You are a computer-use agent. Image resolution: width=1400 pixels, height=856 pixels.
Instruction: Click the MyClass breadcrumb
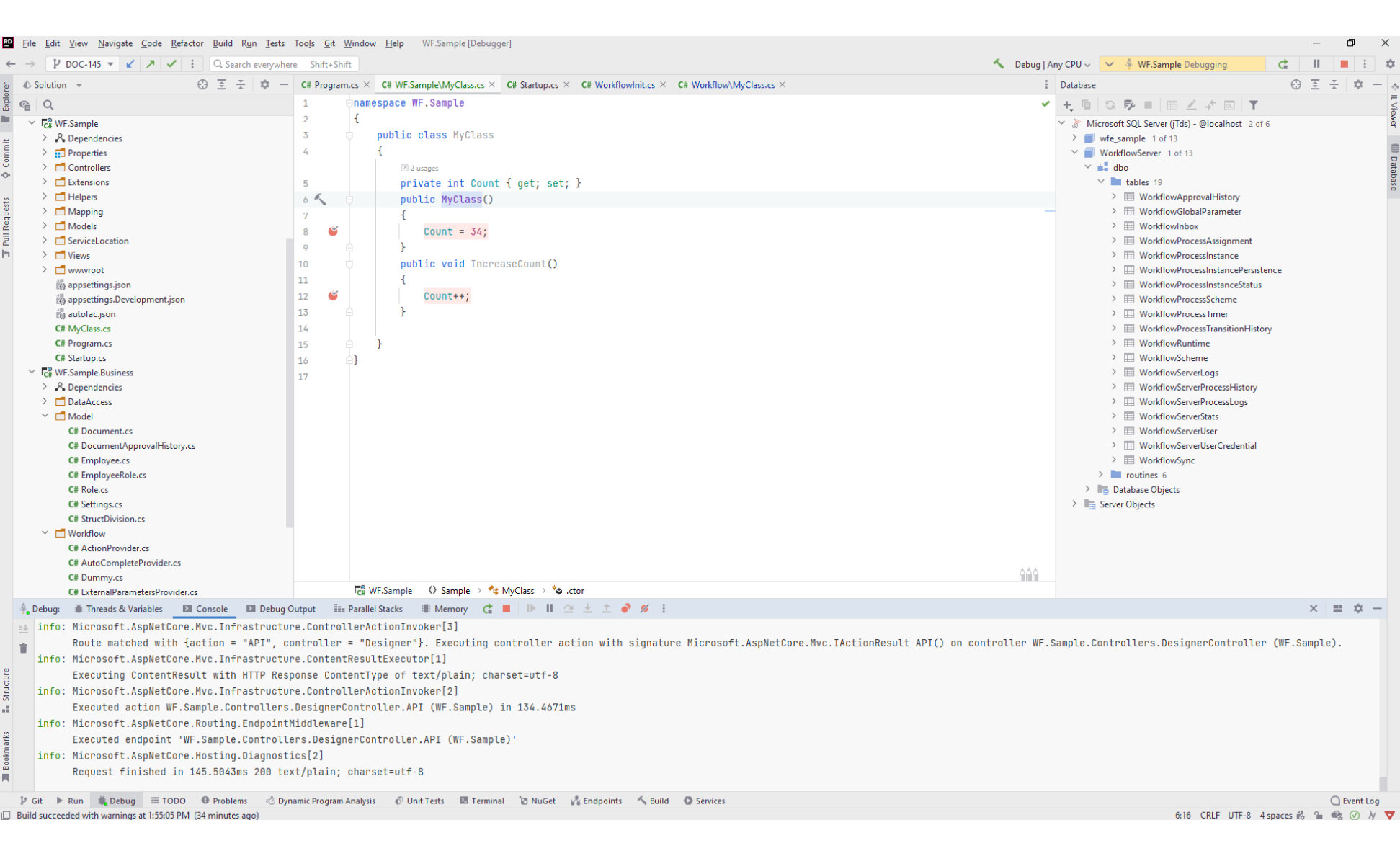pyautogui.click(x=512, y=590)
